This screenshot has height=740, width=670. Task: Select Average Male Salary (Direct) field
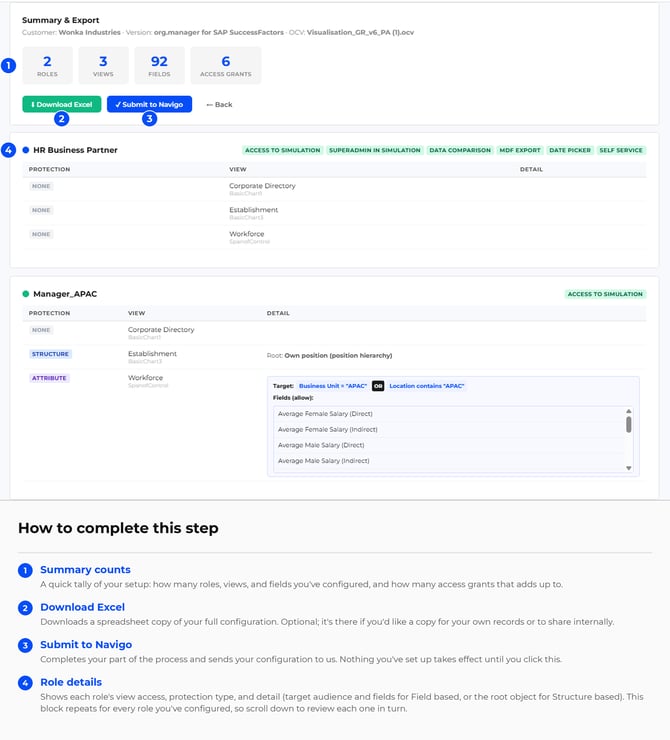[321, 445]
